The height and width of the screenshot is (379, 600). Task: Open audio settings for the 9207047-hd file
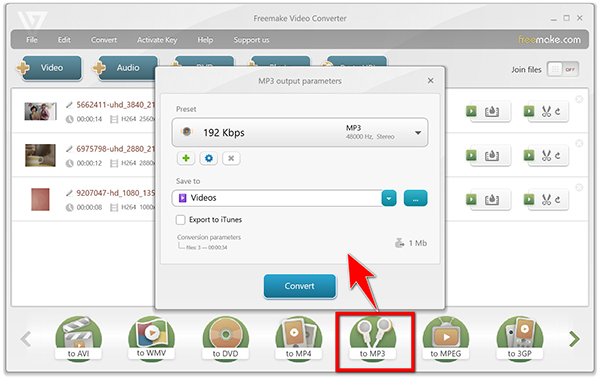(488, 199)
